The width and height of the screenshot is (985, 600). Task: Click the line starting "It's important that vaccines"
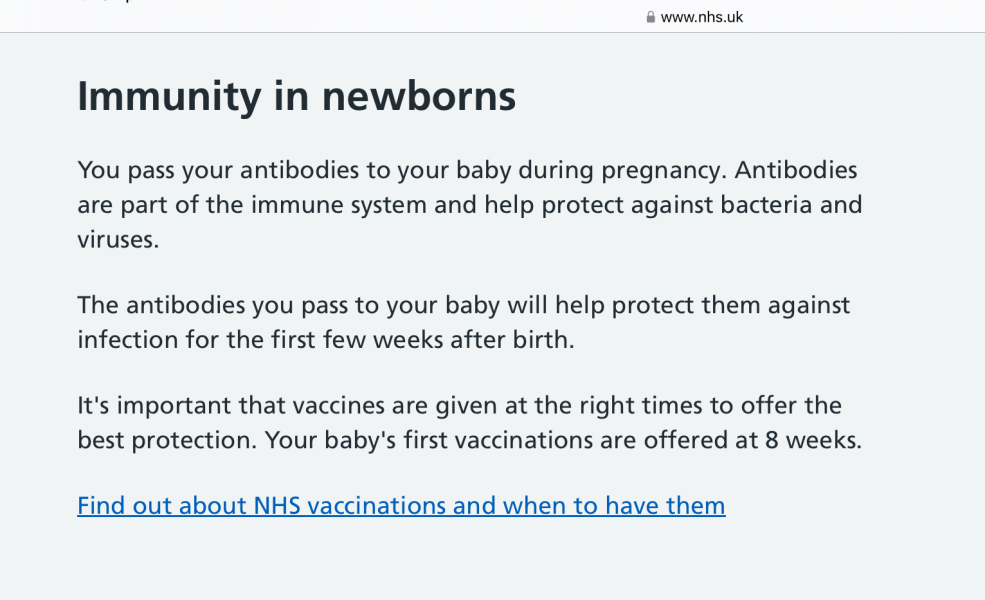click(x=459, y=406)
